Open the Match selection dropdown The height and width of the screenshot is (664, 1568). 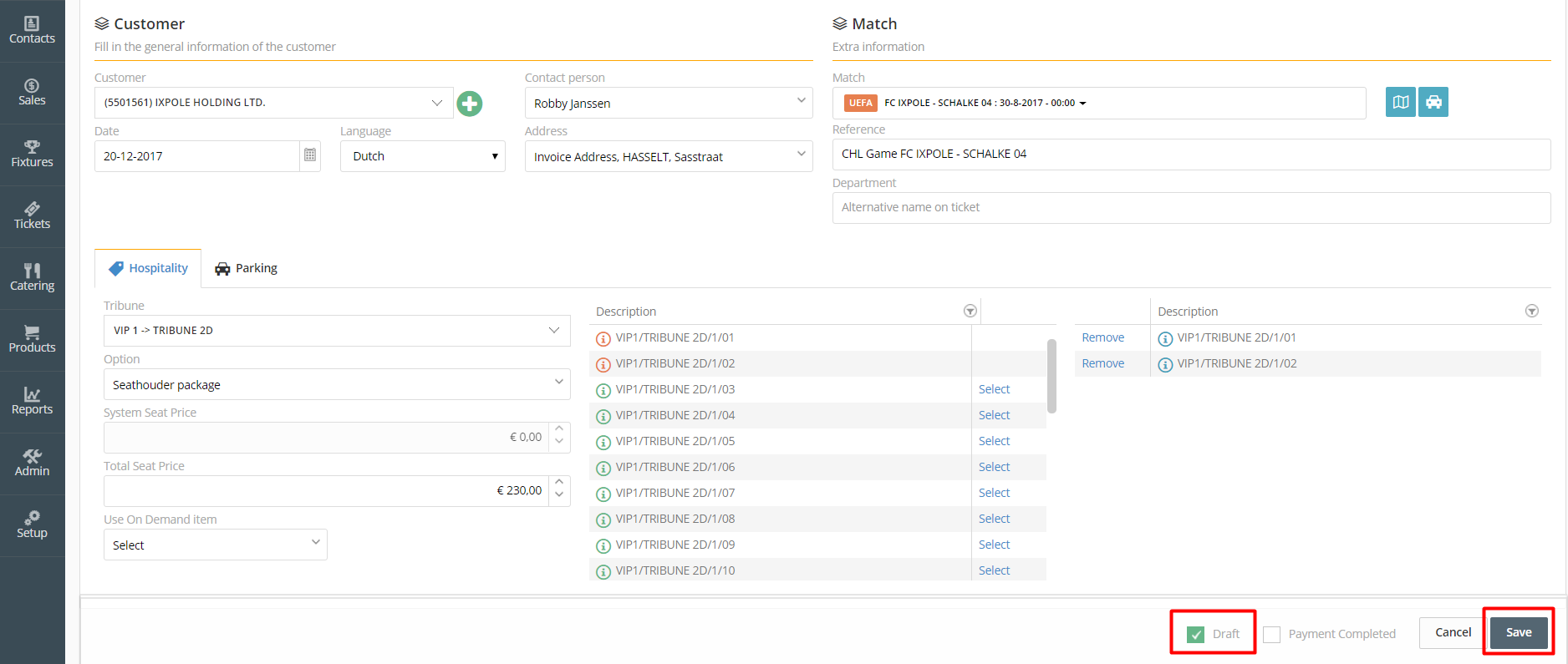tap(1099, 103)
